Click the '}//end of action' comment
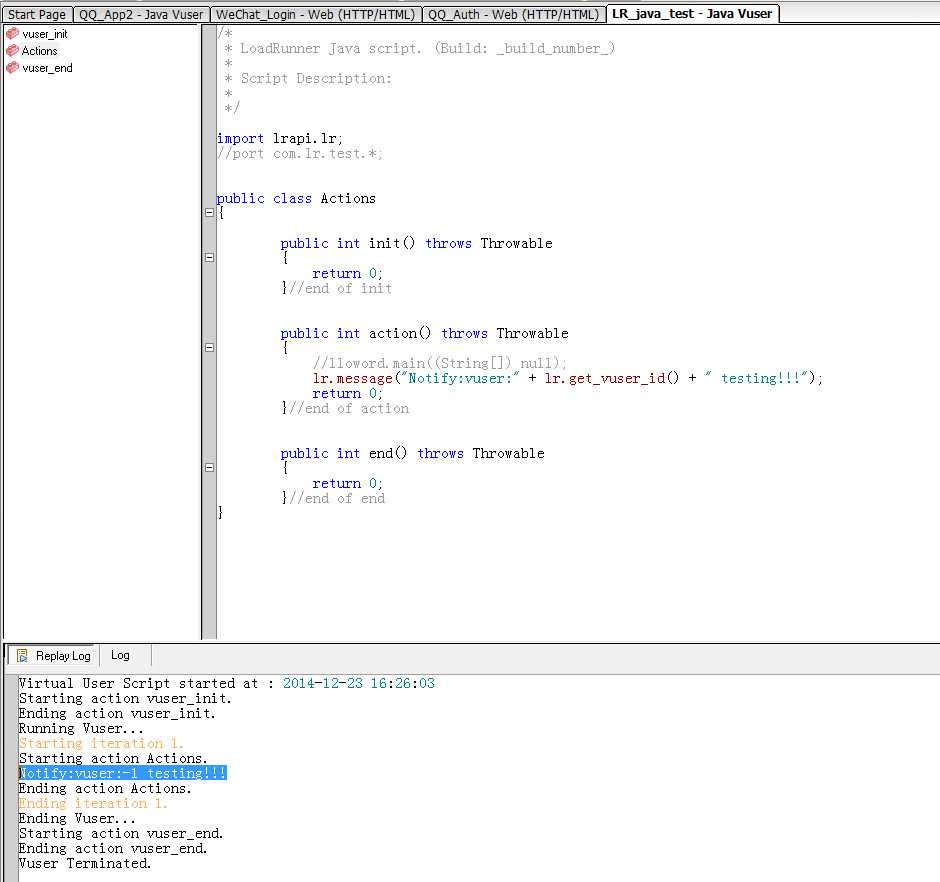 [345, 408]
